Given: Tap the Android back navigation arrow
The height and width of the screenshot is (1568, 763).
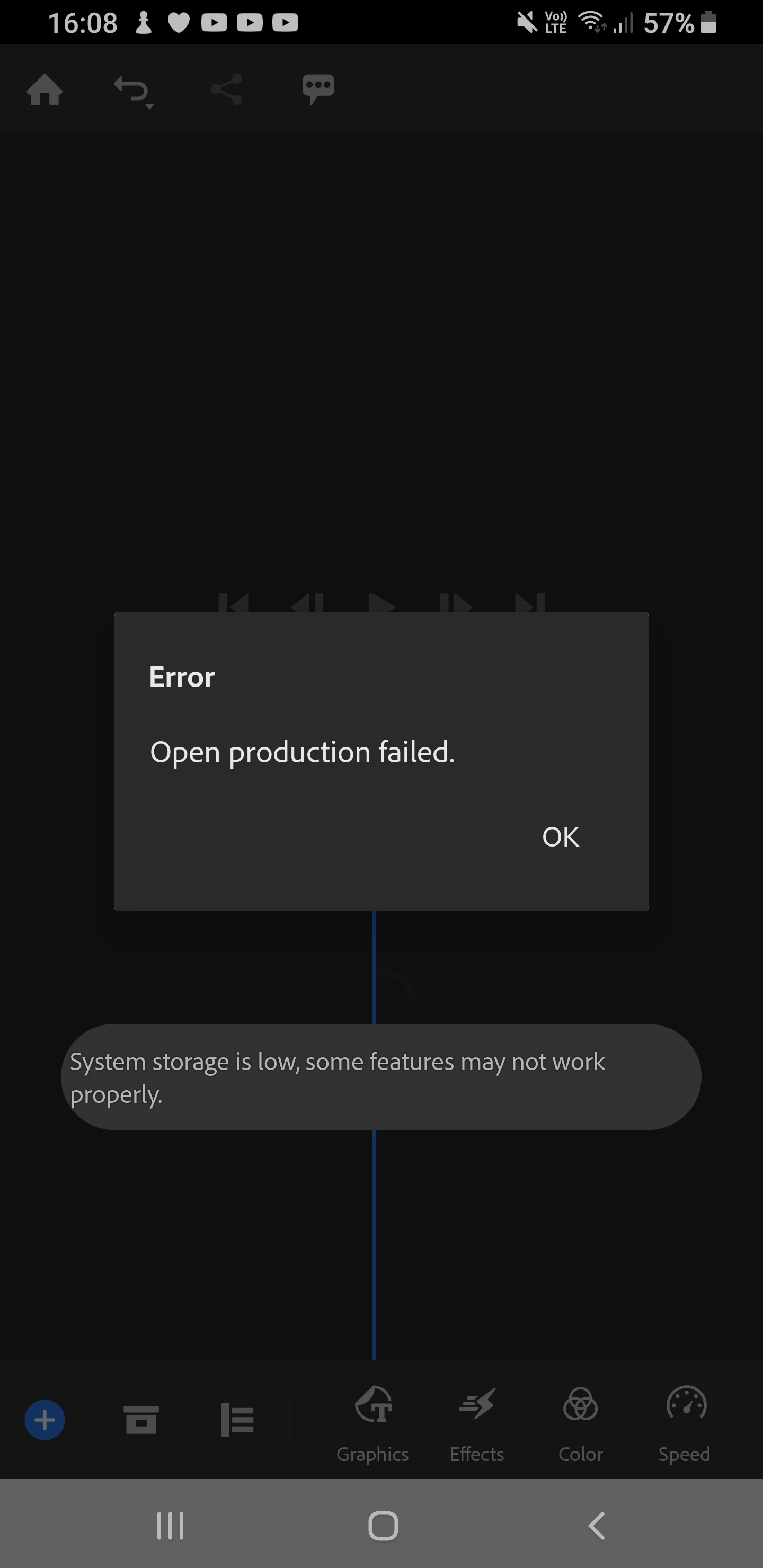Looking at the screenshot, I should (597, 1526).
